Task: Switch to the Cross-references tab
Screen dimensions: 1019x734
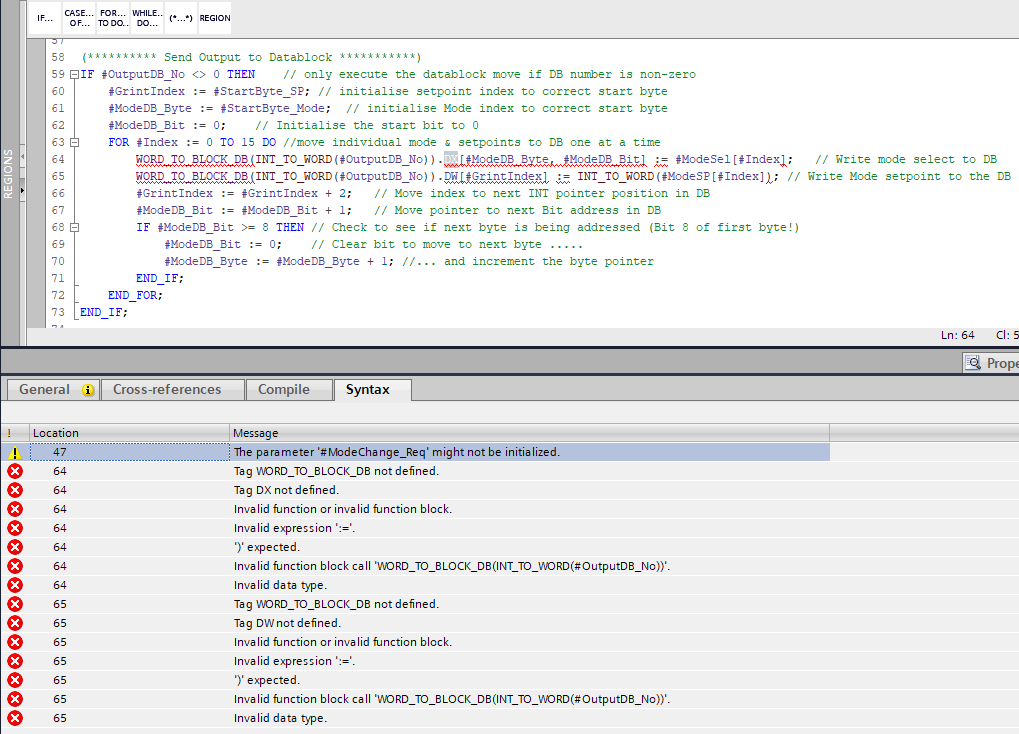Action: click(167, 390)
